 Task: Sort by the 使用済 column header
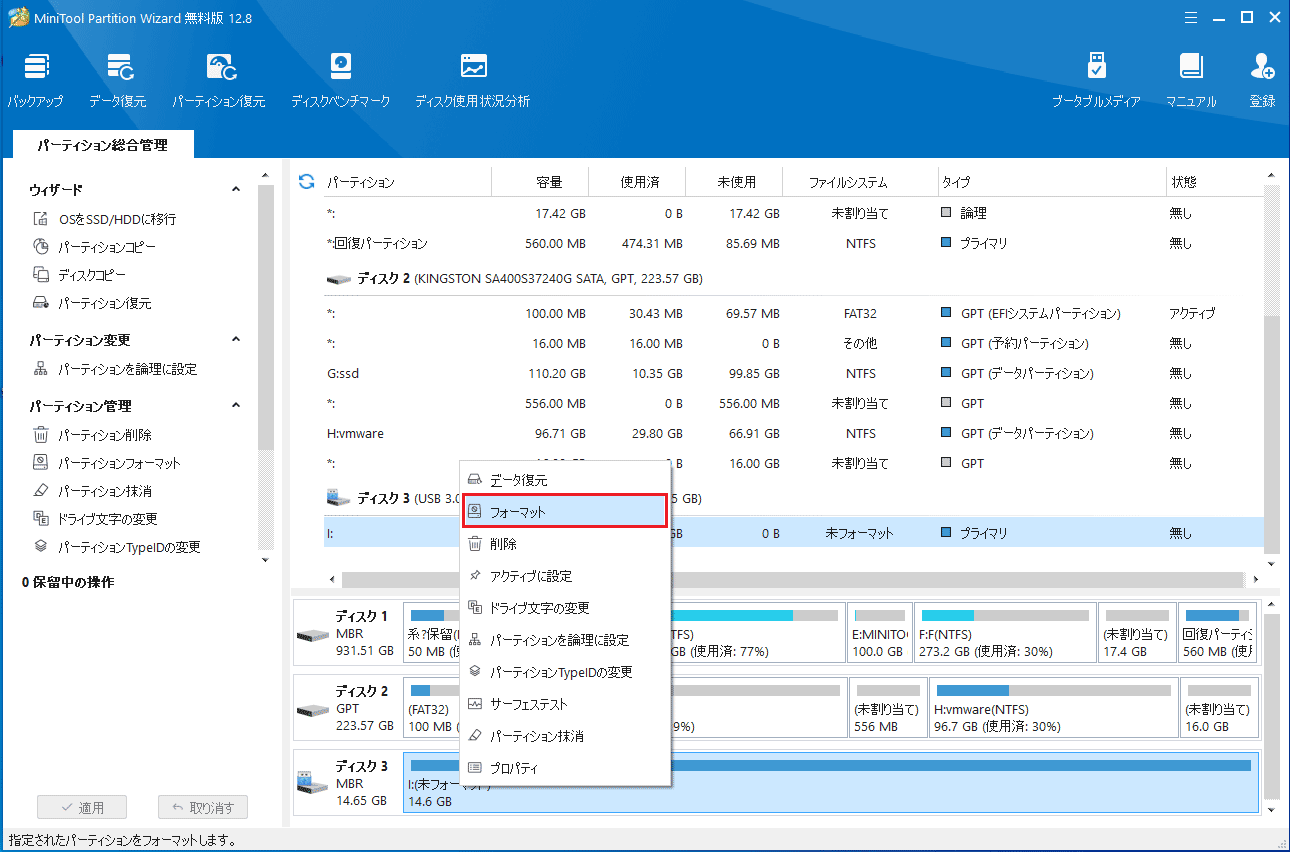click(x=638, y=182)
